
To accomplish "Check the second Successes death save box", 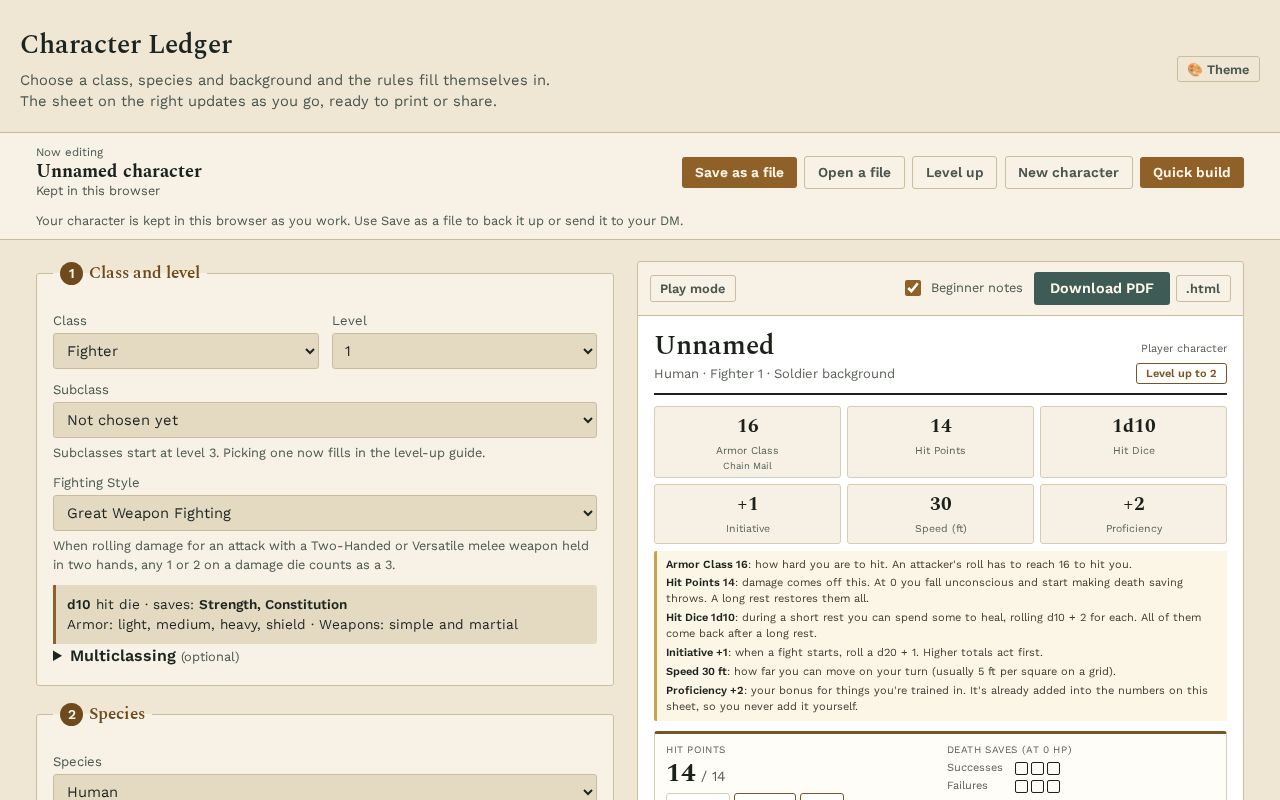I will tap(1037, 768).
